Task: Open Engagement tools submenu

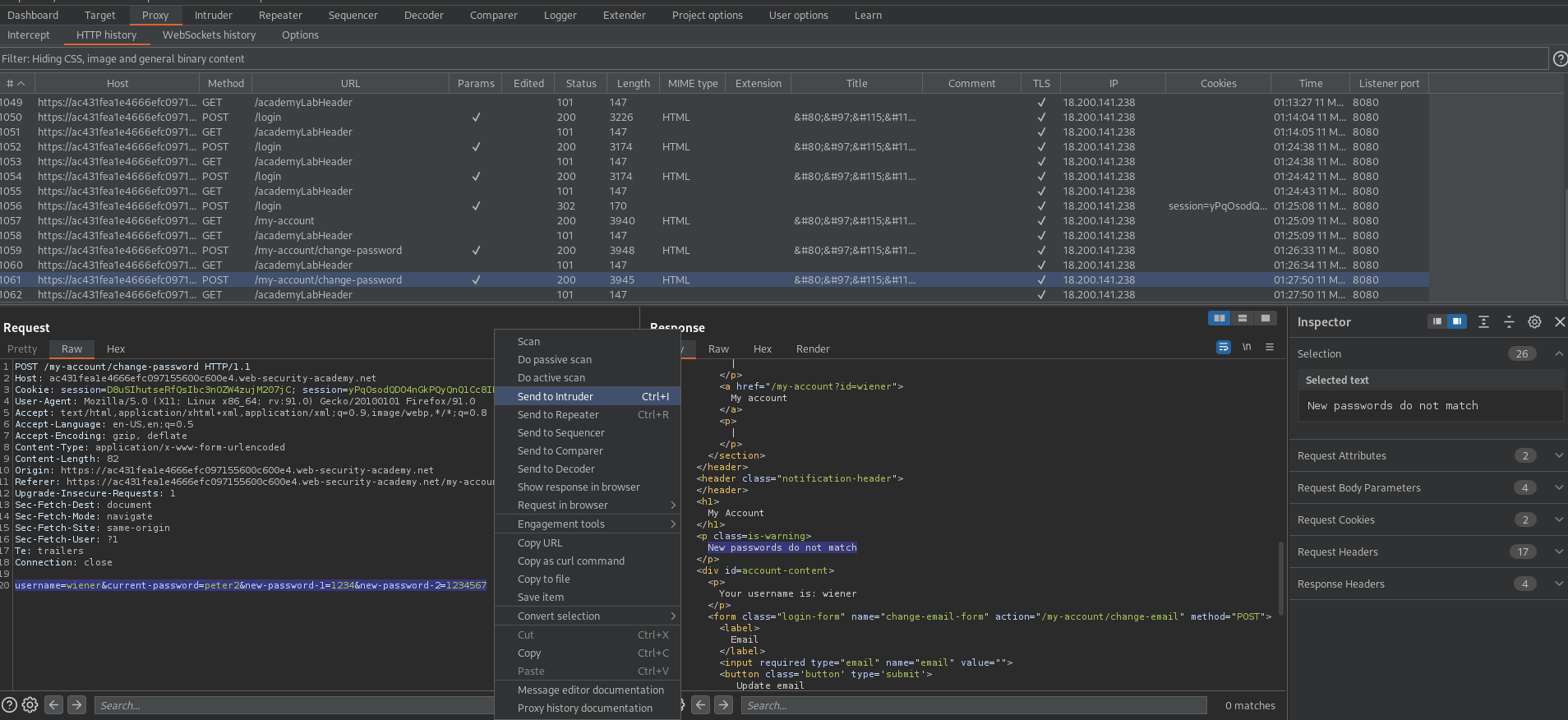Action: (x=588, y=524)
